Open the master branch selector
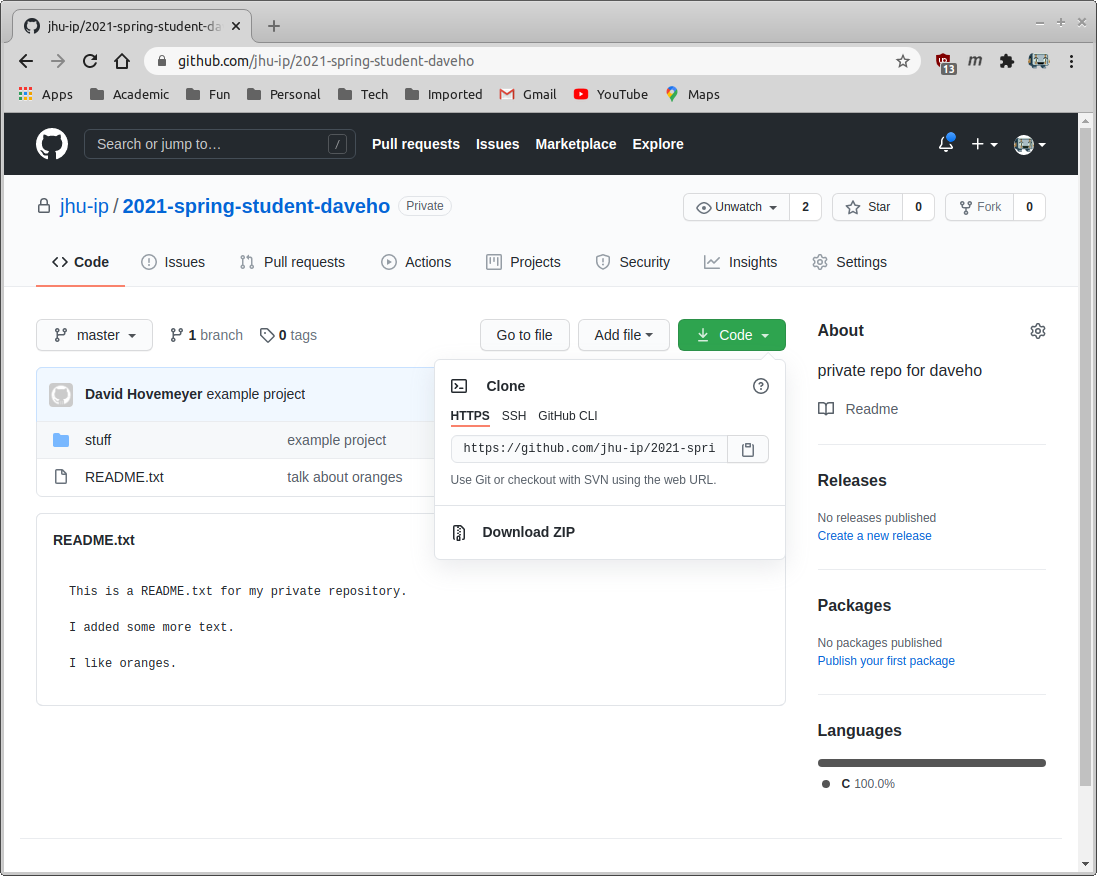 94,335
